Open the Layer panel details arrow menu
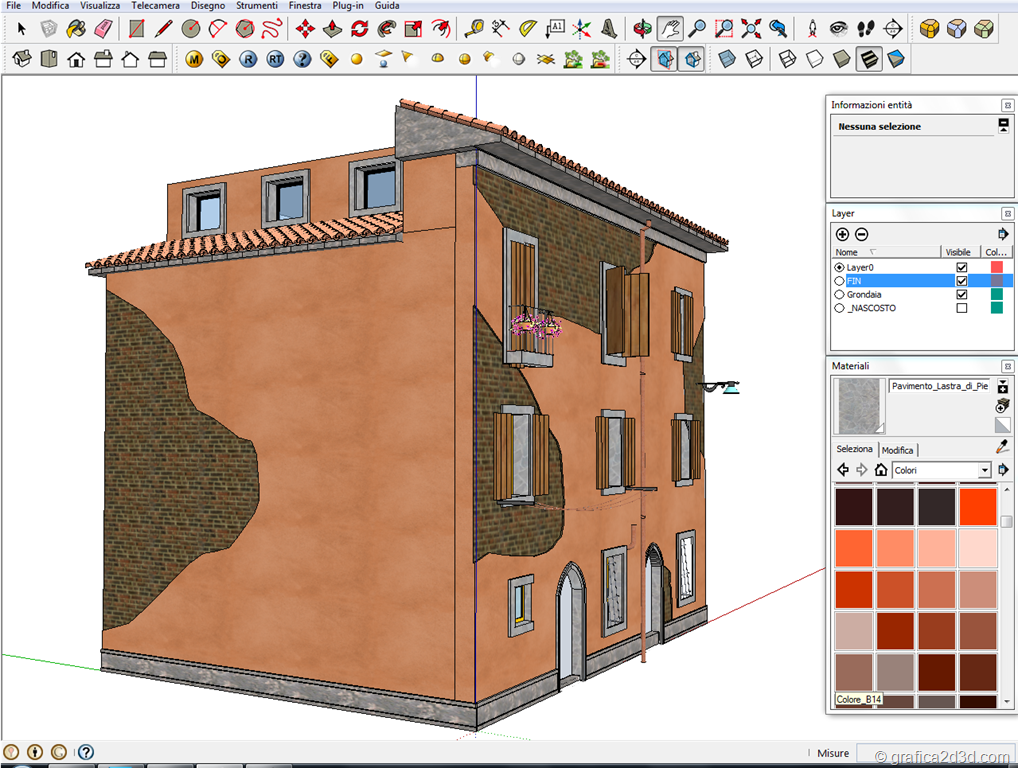The height and width of the screenshot is (768, 1018). coord(1003,234)
